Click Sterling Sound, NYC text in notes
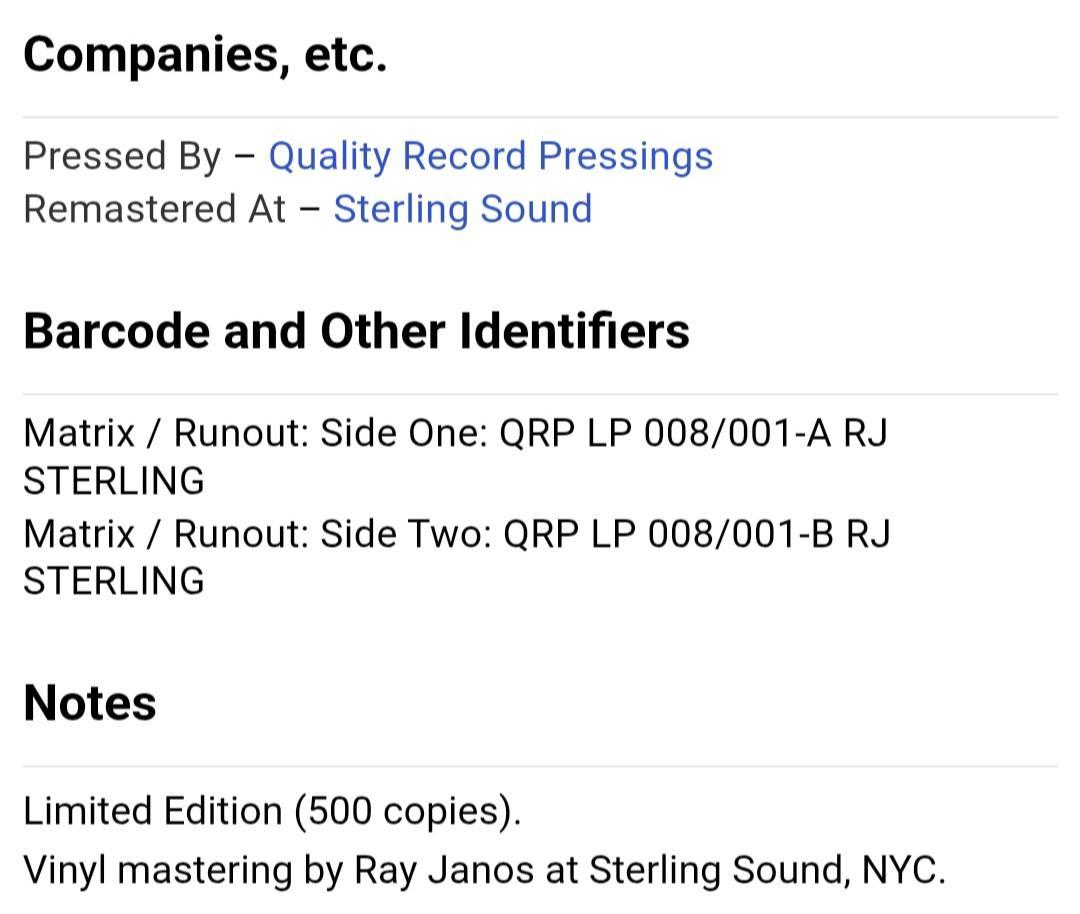This screenshot has height=914, width=1080. point(767,870)
